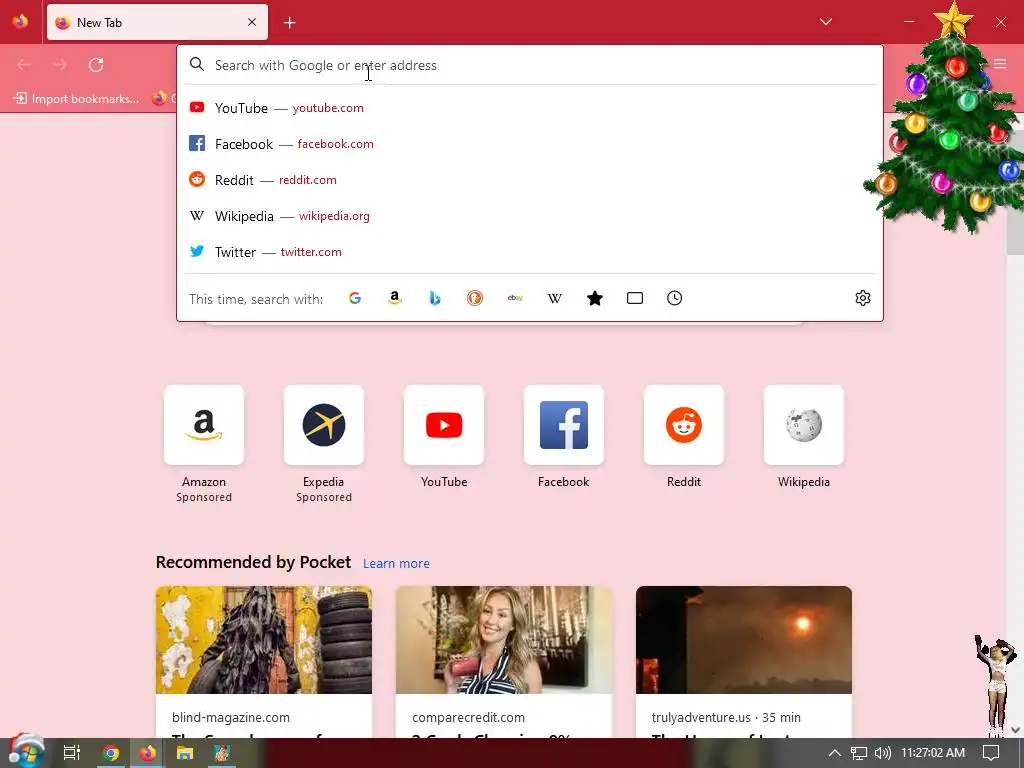Open the notification center icon
This screenshot has width=1024, height=768.
[x=991, y=753]
